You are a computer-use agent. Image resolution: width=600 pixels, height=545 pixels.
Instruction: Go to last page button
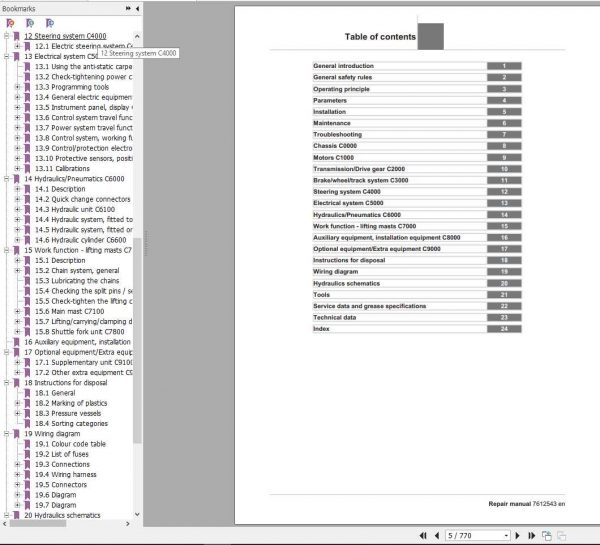(532, 535)
